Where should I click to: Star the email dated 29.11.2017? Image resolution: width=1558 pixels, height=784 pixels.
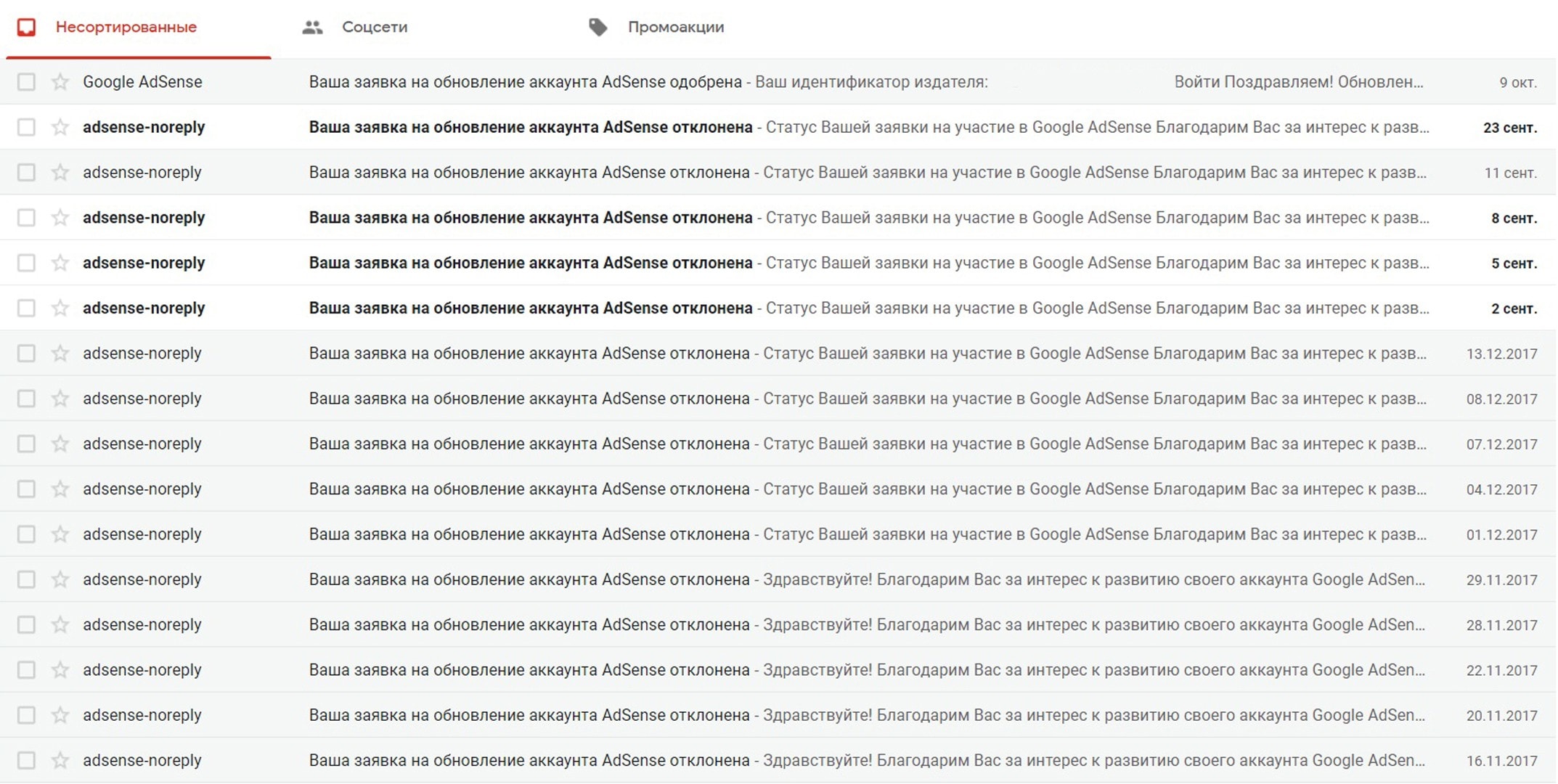(x=60, y=579)
